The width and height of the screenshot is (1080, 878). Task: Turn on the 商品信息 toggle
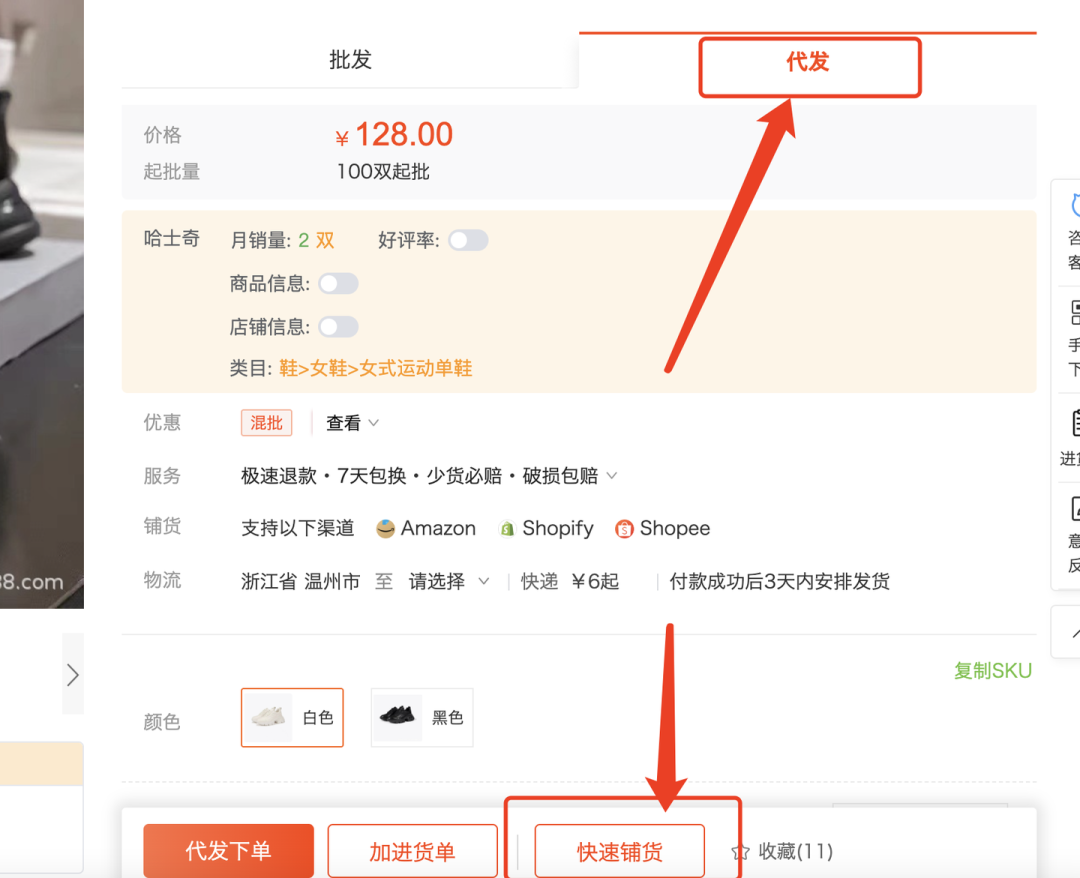click(338, 283)
